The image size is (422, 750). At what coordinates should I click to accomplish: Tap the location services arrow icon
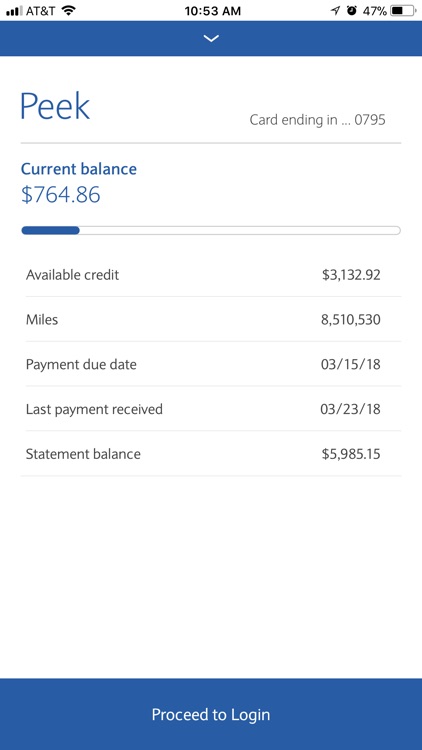[x=336, y=11]
